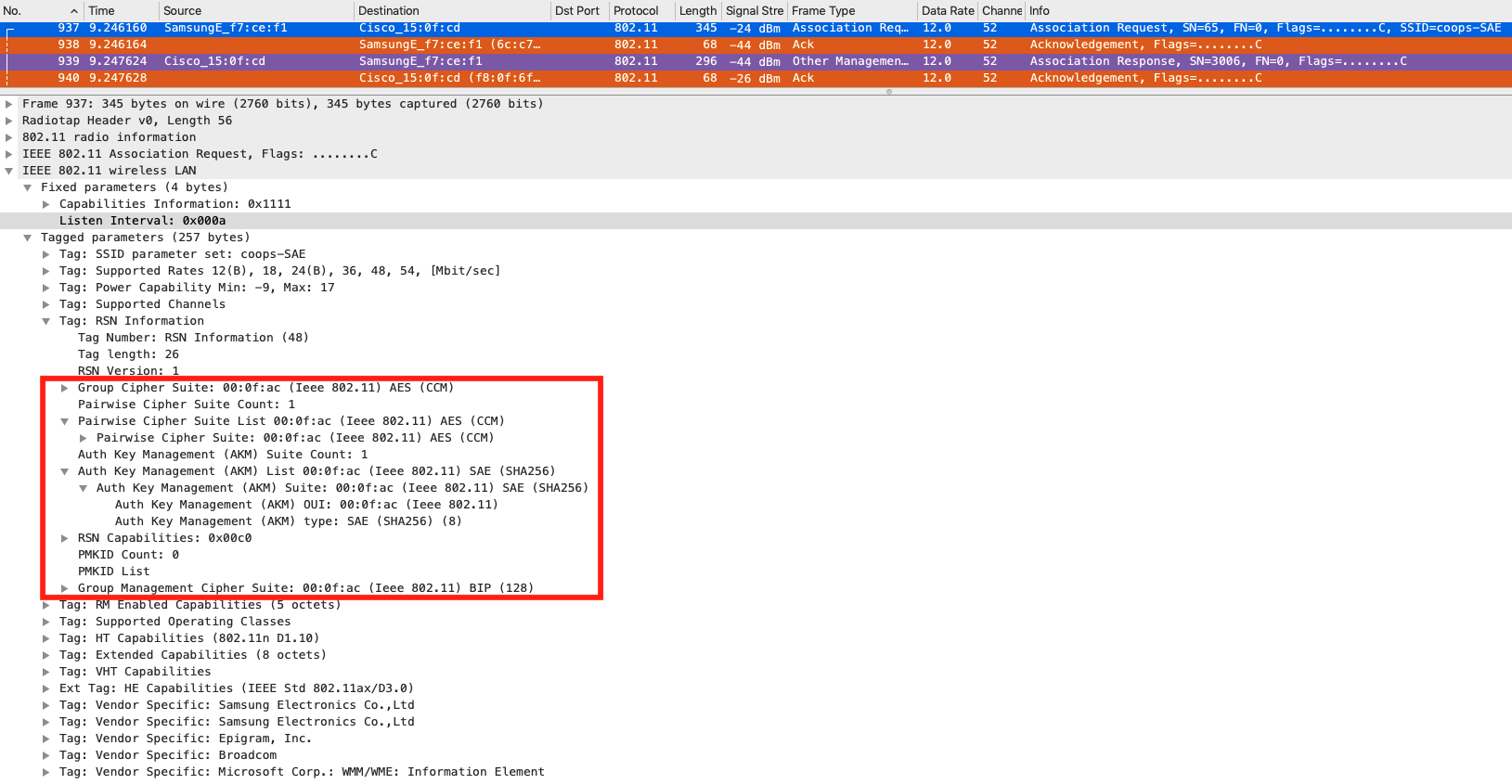Image resolution: width=1512 pixels, height=784 pixels.
Task: Expand Tag SSID parameter set coops-SAE
Action: pos(46,254)
